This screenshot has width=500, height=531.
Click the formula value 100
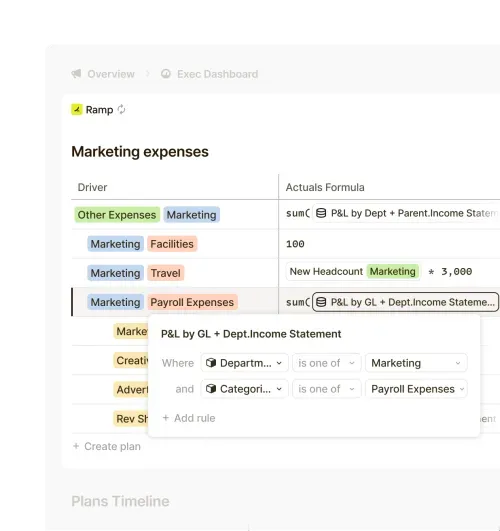click(295, 243)
